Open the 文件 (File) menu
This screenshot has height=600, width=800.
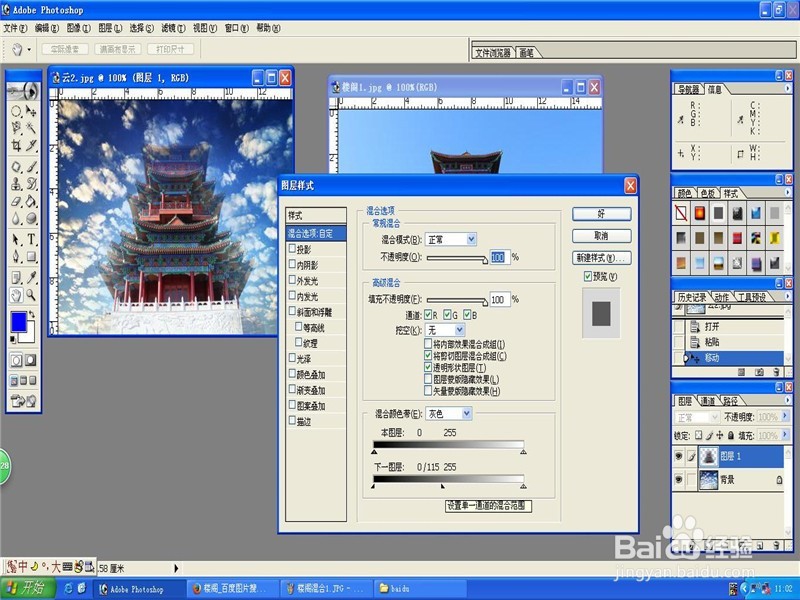click(x=15, y=28)
